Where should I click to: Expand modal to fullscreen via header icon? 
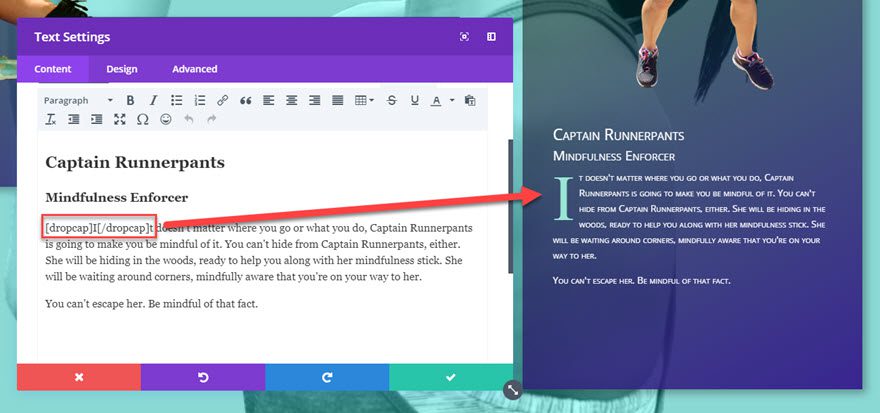[464, 36]
